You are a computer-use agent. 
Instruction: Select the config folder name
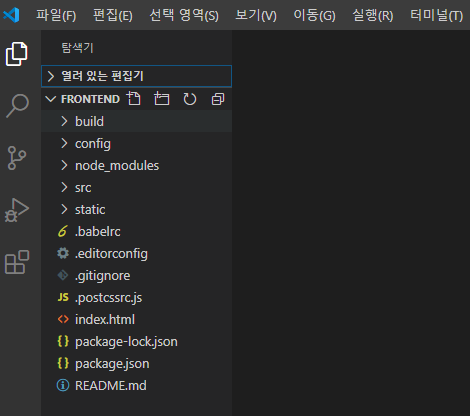click(93, 144)
